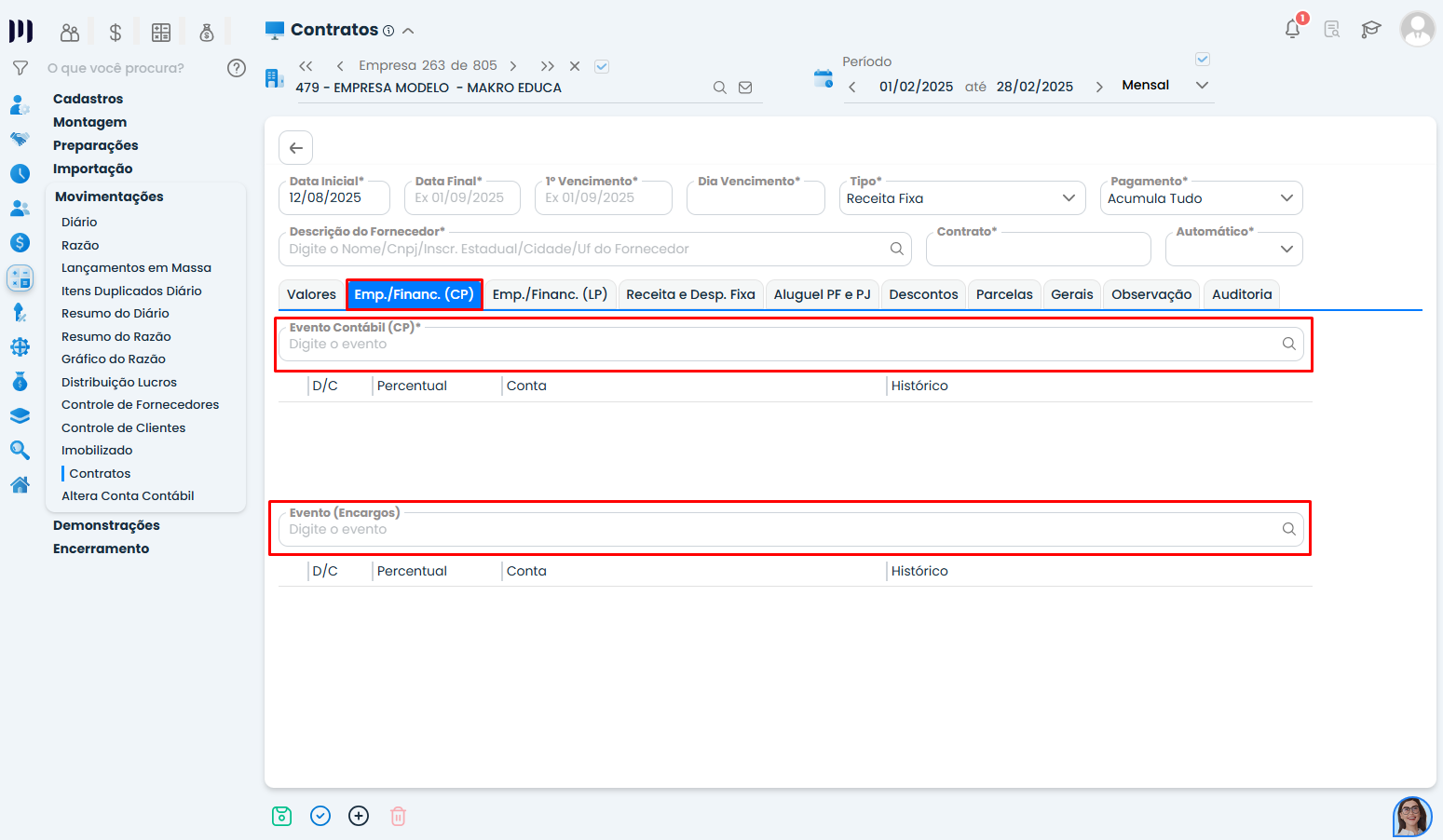Click search icon in Evento Encargos field
The height and width of the screenshot is (840, 1443).
tap(1288, 529)
